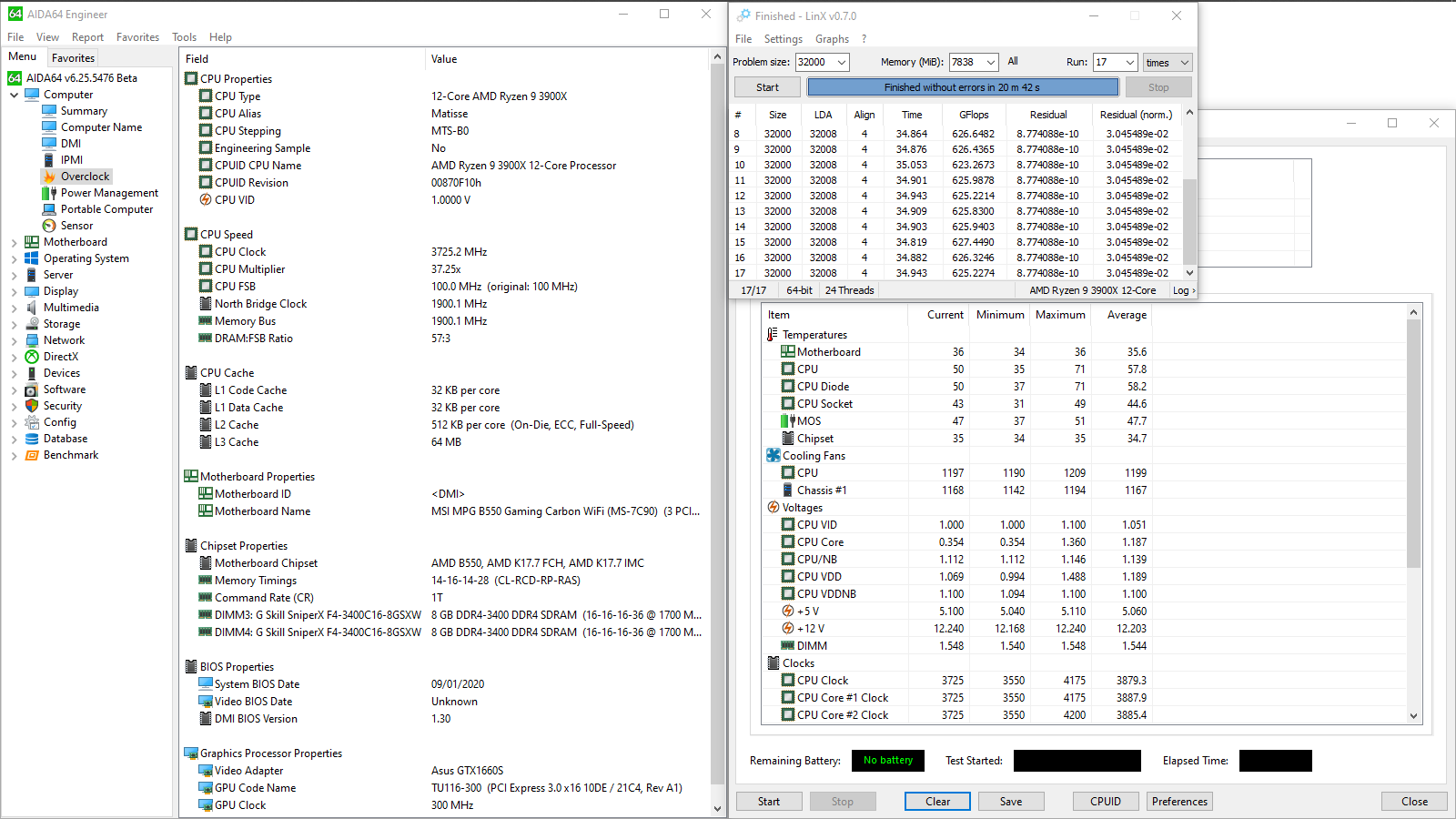The width and height of the screenshot is (1456, 819).
Task: Open the Preferences button
Action: (x=1179, y=802)
